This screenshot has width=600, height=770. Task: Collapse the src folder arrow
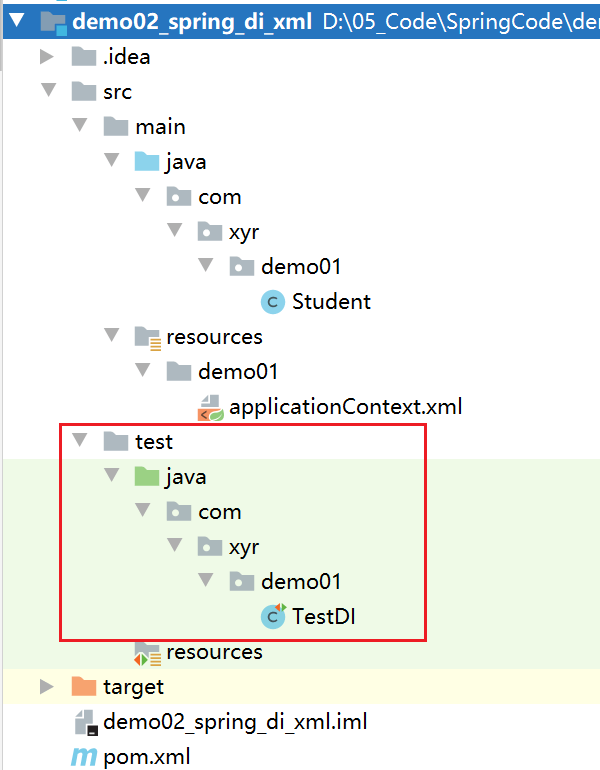(48, 90)
